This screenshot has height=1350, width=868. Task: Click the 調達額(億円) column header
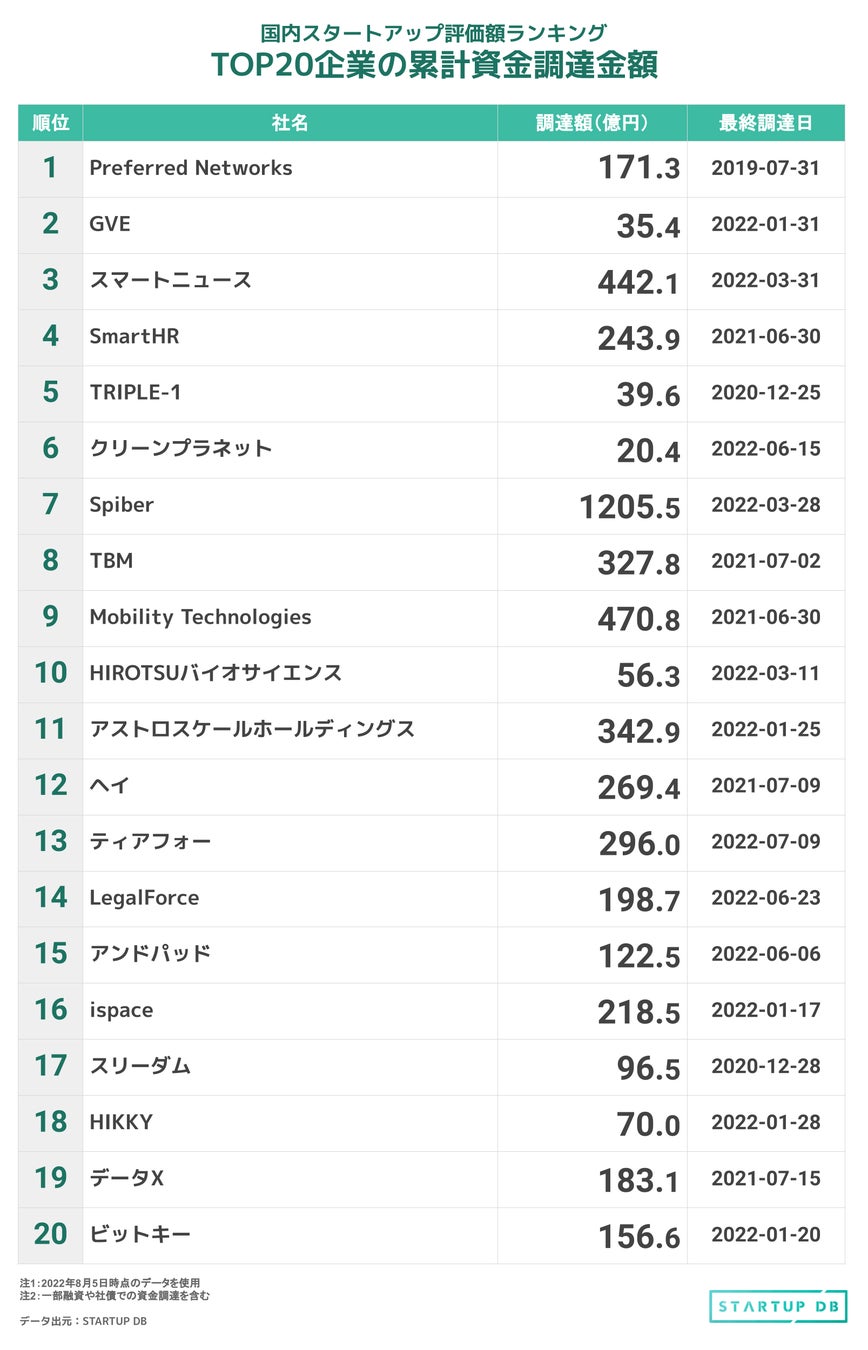(x=592, y=123)
